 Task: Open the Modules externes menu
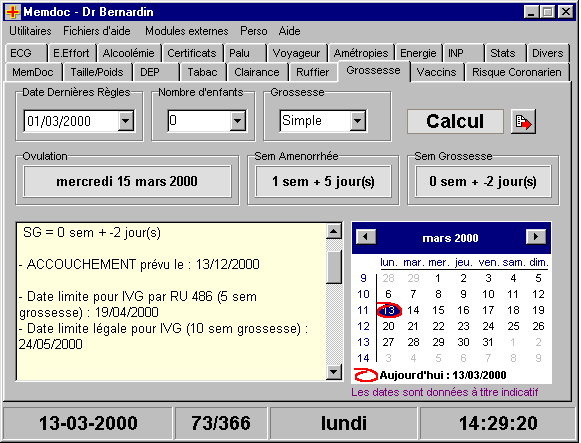tap(186, 31)
